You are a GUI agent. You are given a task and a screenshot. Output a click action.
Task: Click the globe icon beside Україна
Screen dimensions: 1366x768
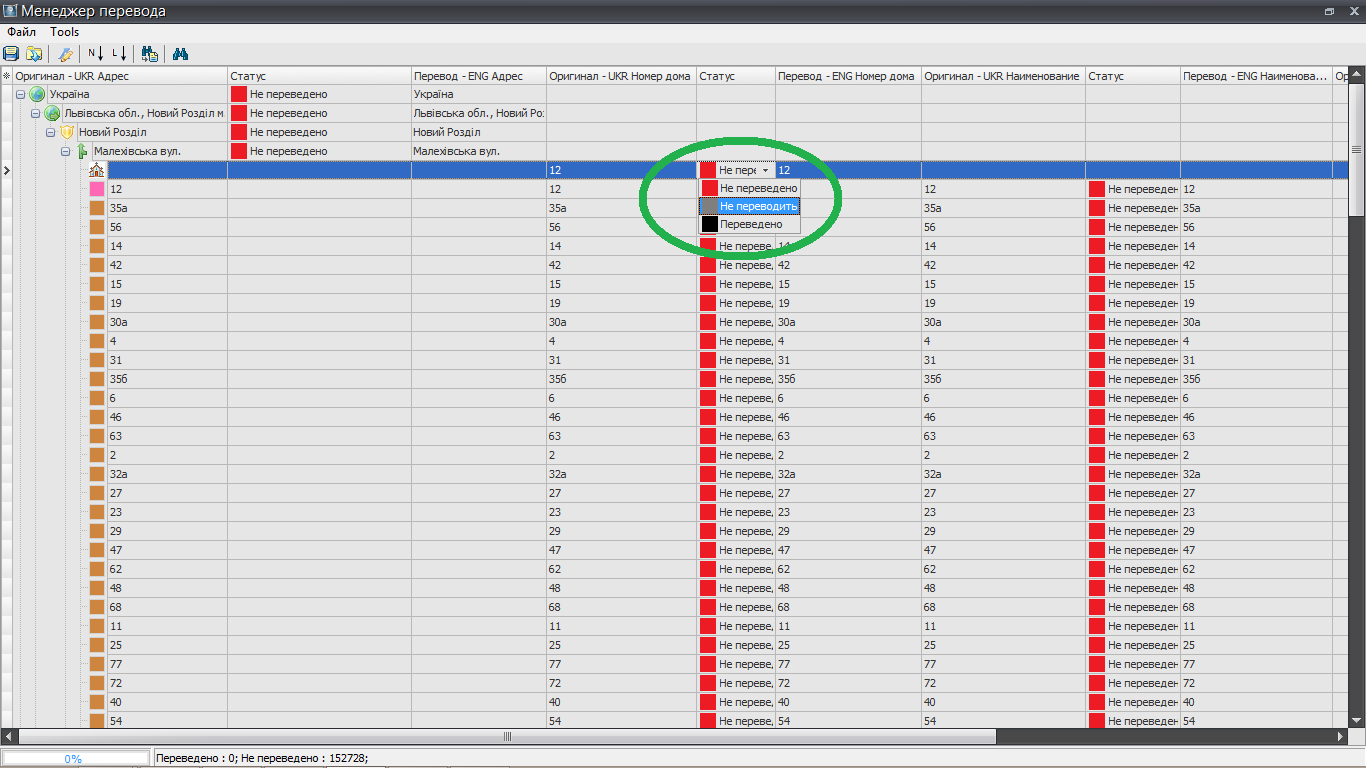point(38,94)
